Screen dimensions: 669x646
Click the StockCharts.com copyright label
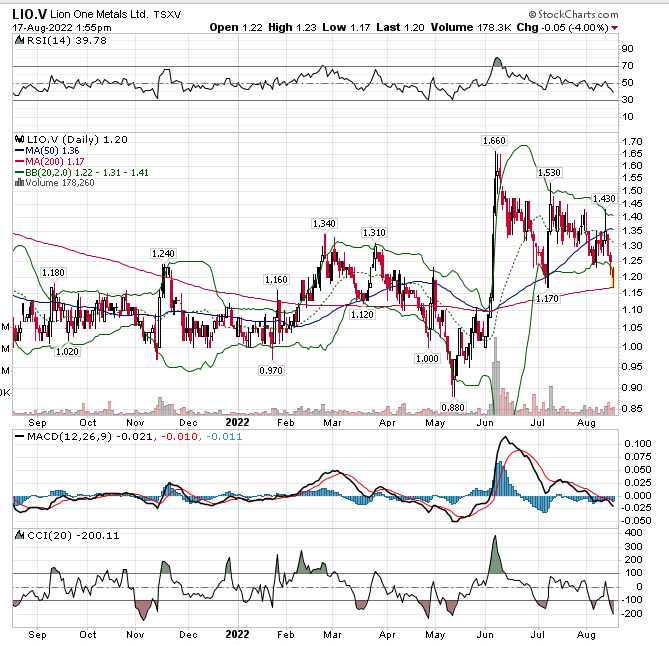click(573, 15)
